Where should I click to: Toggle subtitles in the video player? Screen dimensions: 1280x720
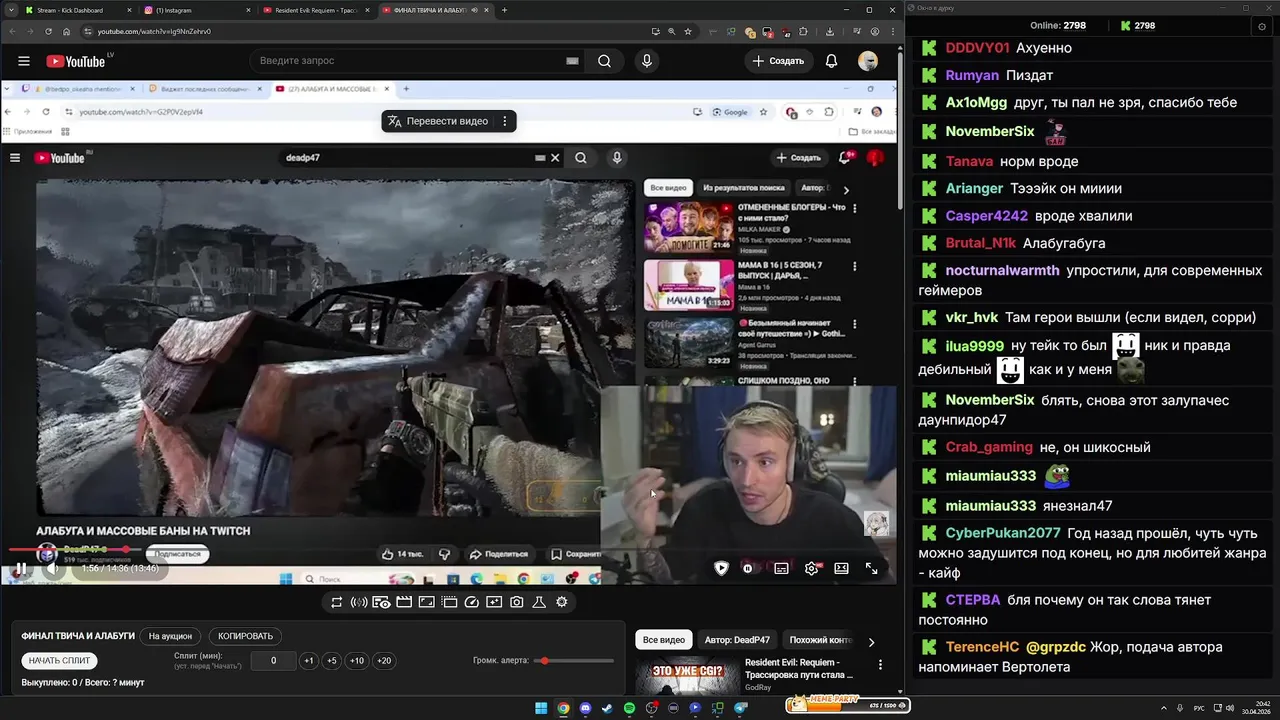click(x=781, y=568)
